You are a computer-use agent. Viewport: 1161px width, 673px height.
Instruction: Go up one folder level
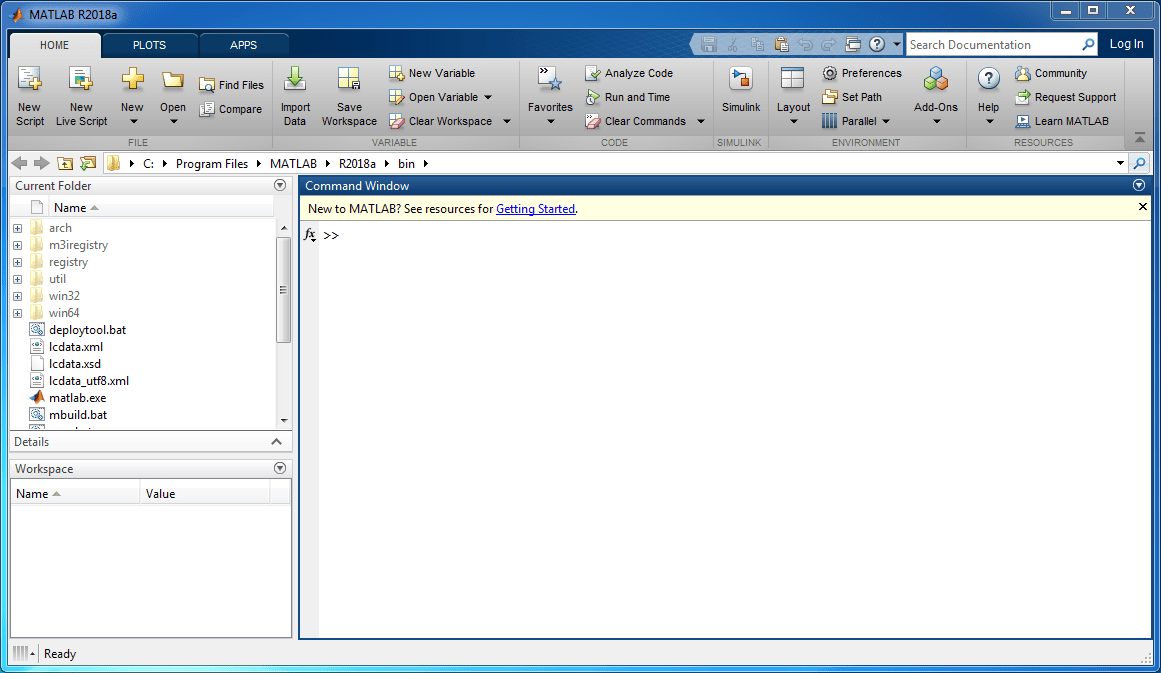(65, 164)
